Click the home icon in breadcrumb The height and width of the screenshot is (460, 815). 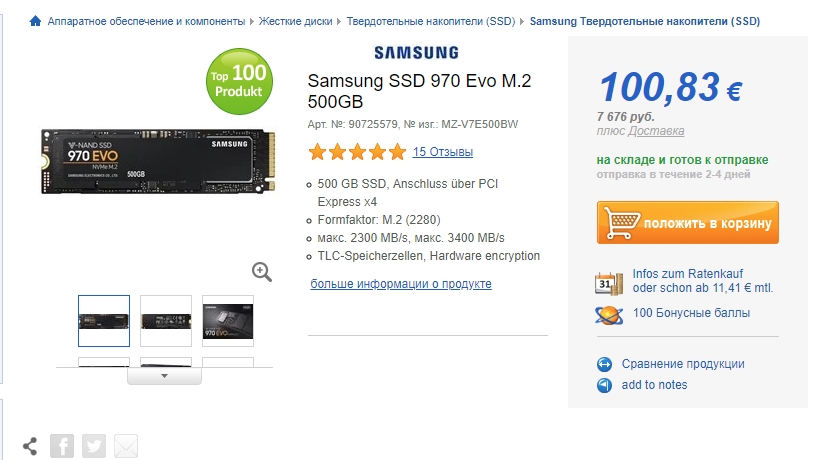click(x=35, y=21)
